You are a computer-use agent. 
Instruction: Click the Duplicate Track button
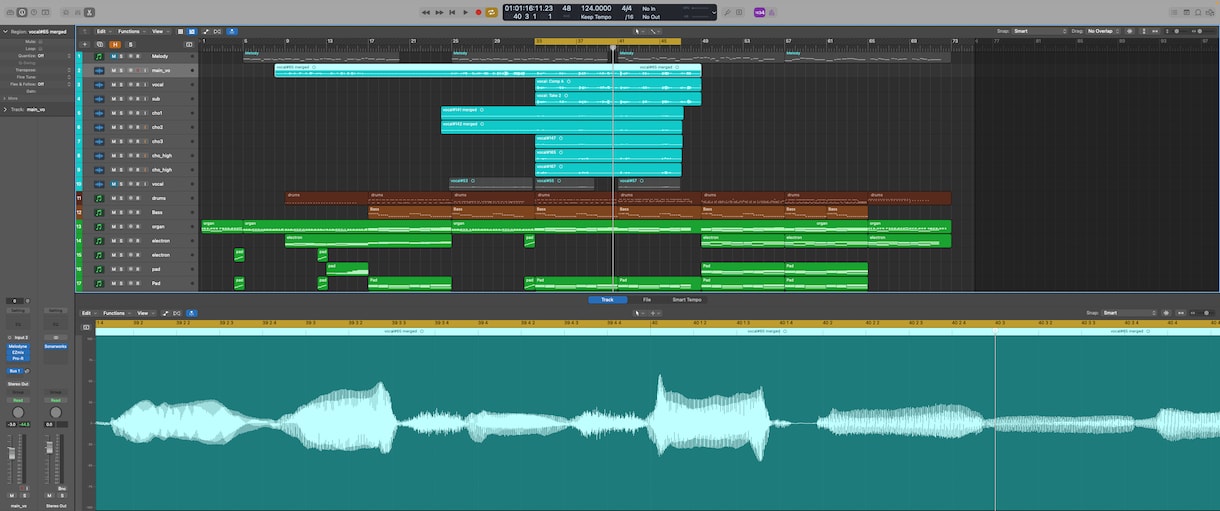click(100, 44)
